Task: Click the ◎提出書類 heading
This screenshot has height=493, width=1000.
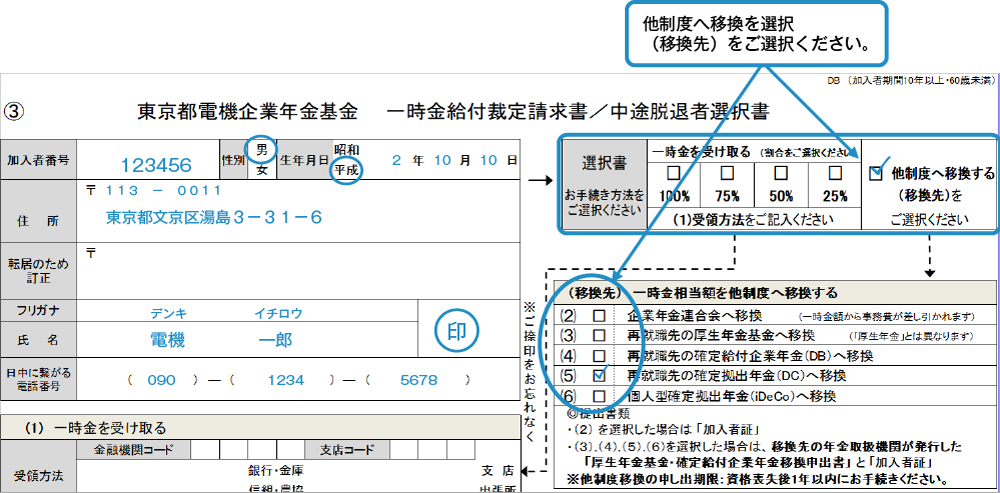Action: pyautogui.click(x=598, y=413)
